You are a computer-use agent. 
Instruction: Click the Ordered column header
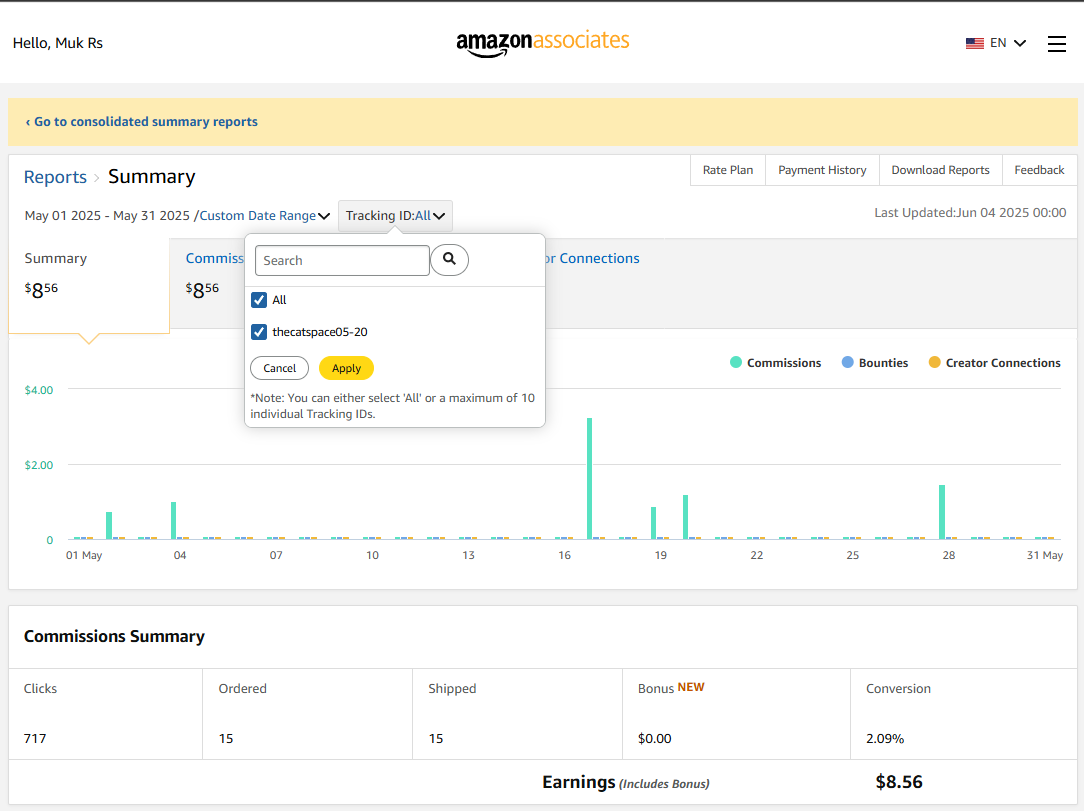point(243,689)
